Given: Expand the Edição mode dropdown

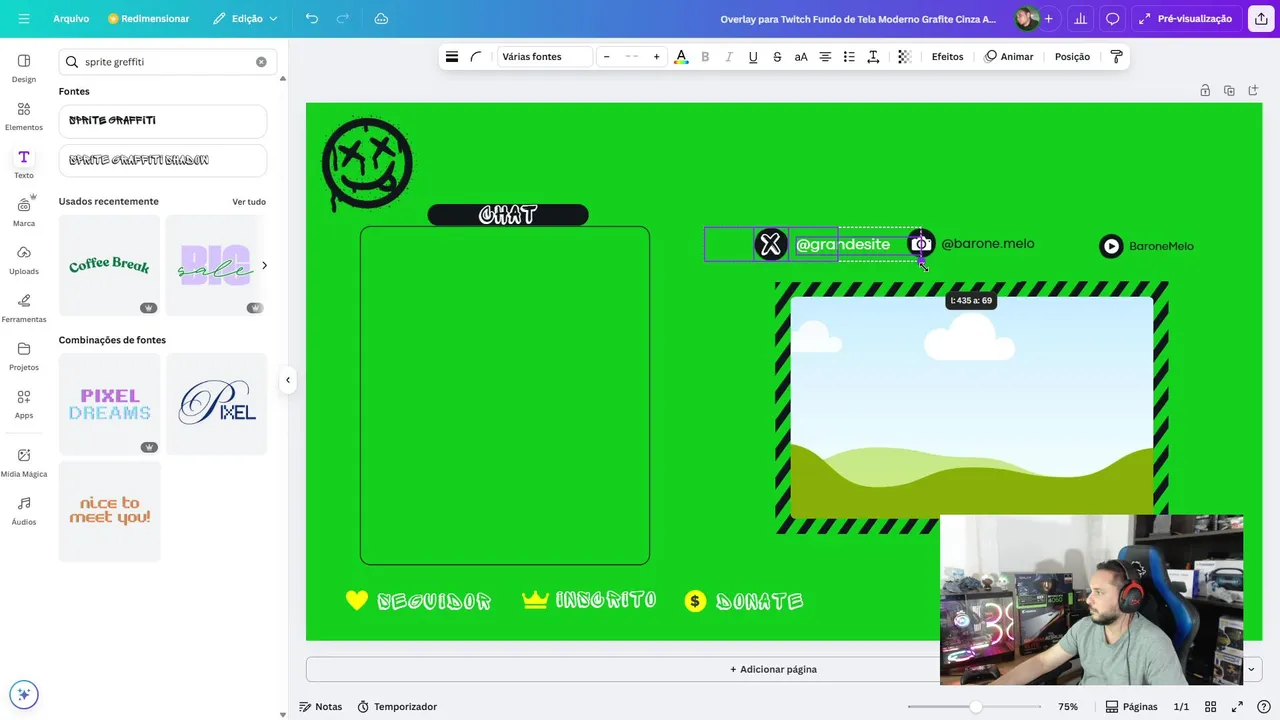Looking at the screenshot, I should [x=245, y=19].
